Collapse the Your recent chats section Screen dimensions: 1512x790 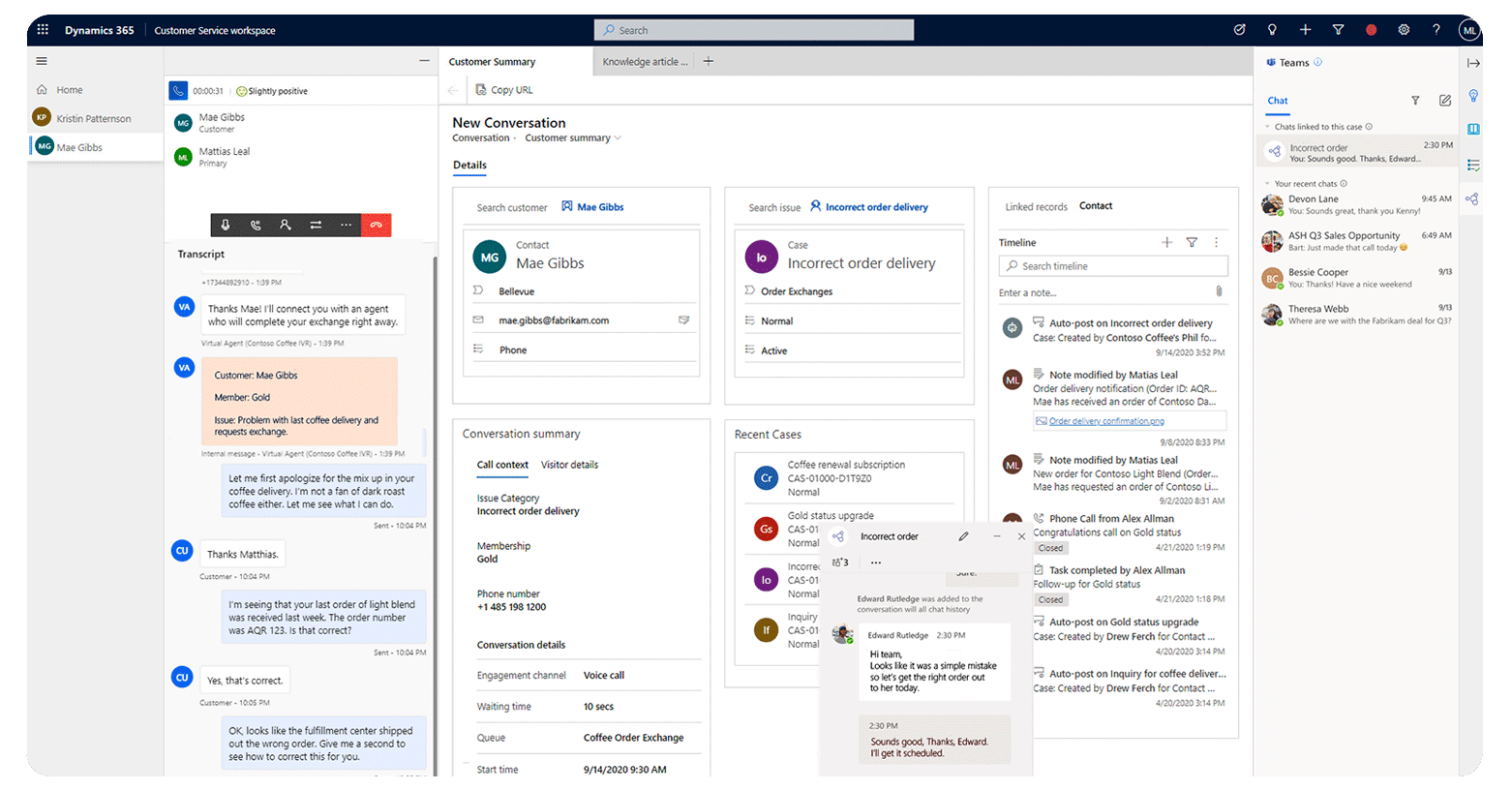point(1268,184)
